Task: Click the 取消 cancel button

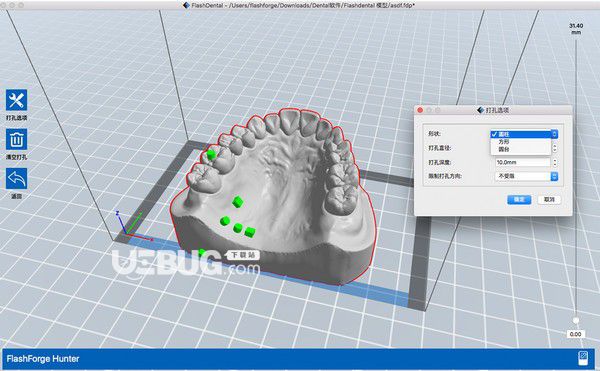Action: pos(549,199)
